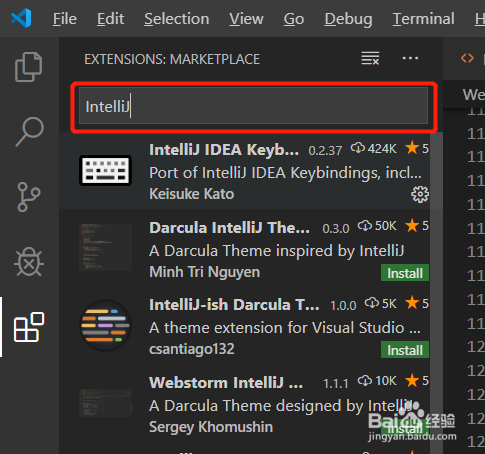Image resolution: width=485 pixels, height=454 pixels.
Task: Click the editor tab's orange code-file icon
Action: 467,58
